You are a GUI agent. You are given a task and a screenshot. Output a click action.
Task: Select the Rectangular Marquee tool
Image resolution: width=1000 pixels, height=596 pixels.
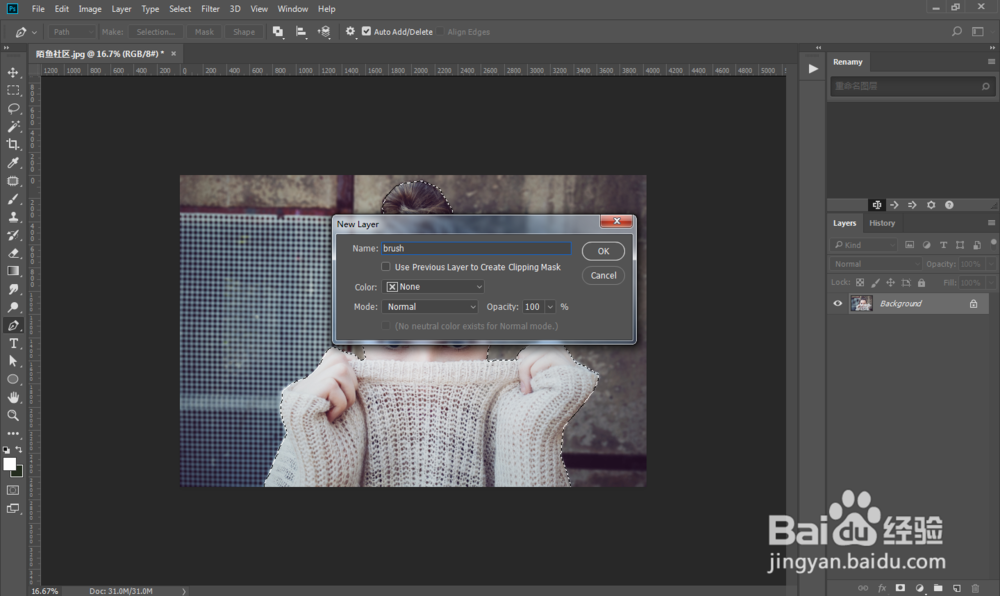pos(13,91)
